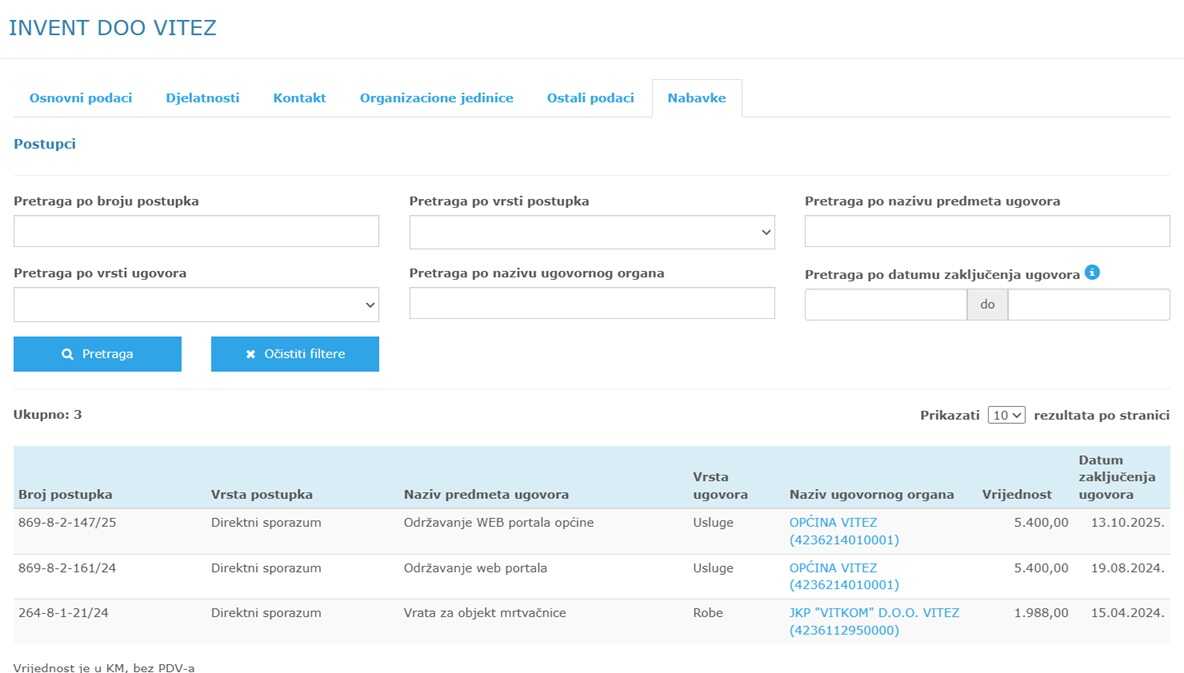Click the end date field after 'do'
The height and width of the screenshot is (673, 1184).
[x=1089, y=304]
